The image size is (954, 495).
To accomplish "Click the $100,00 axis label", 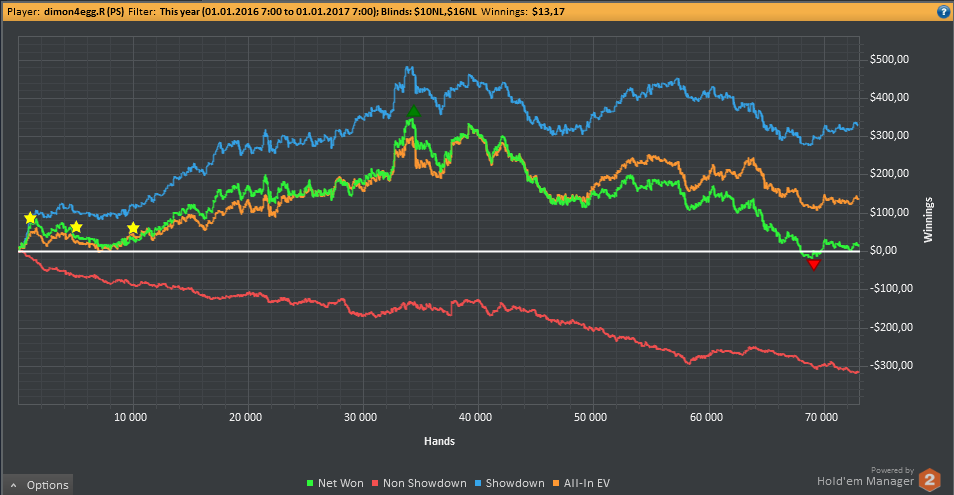I will (x=889, y=212).
